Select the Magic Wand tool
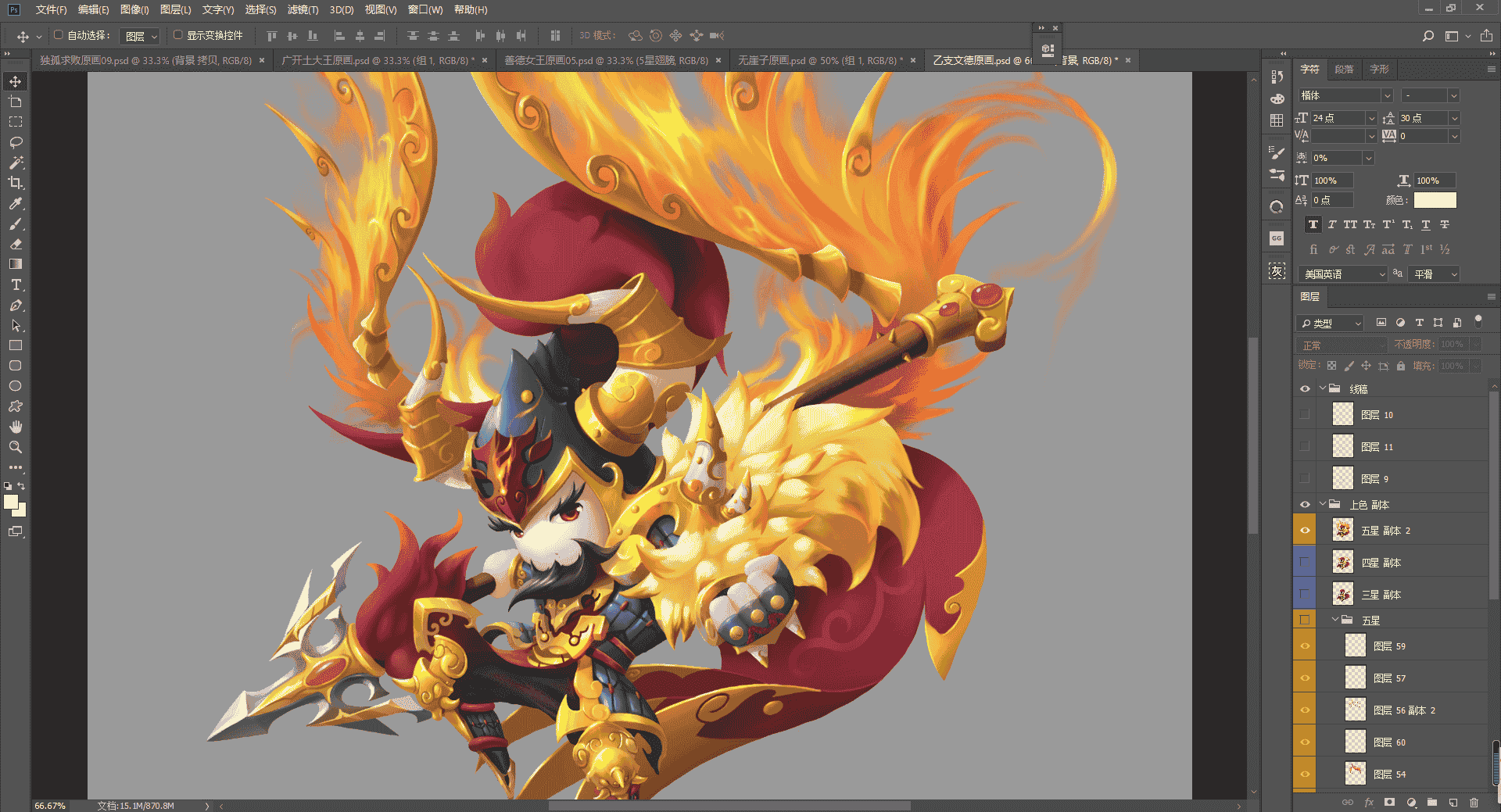Viewport: 1501px width, 812px height. 15,163
